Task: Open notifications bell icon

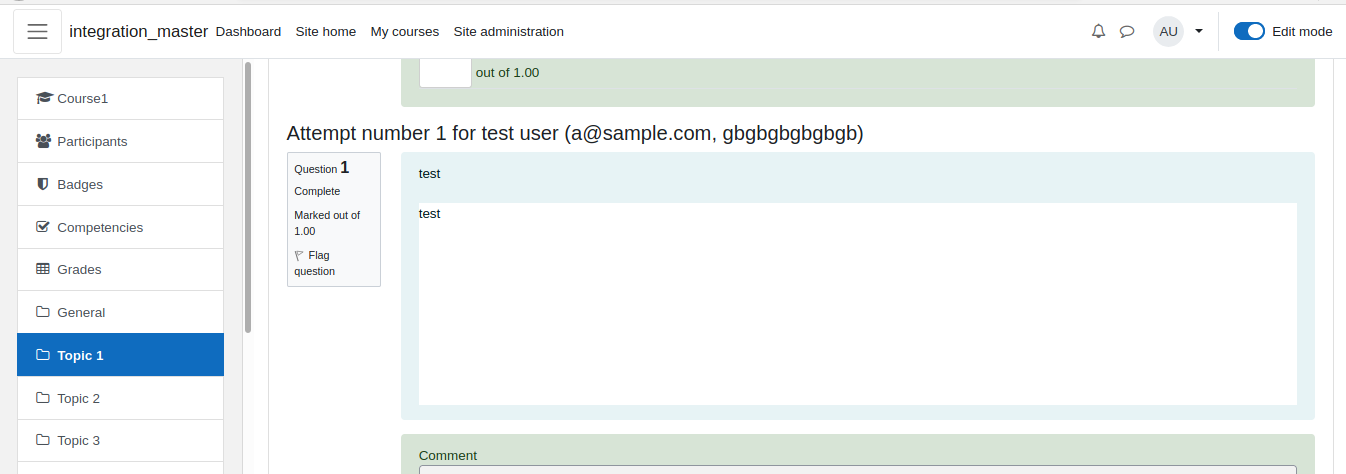Action: click(1098, 31)
